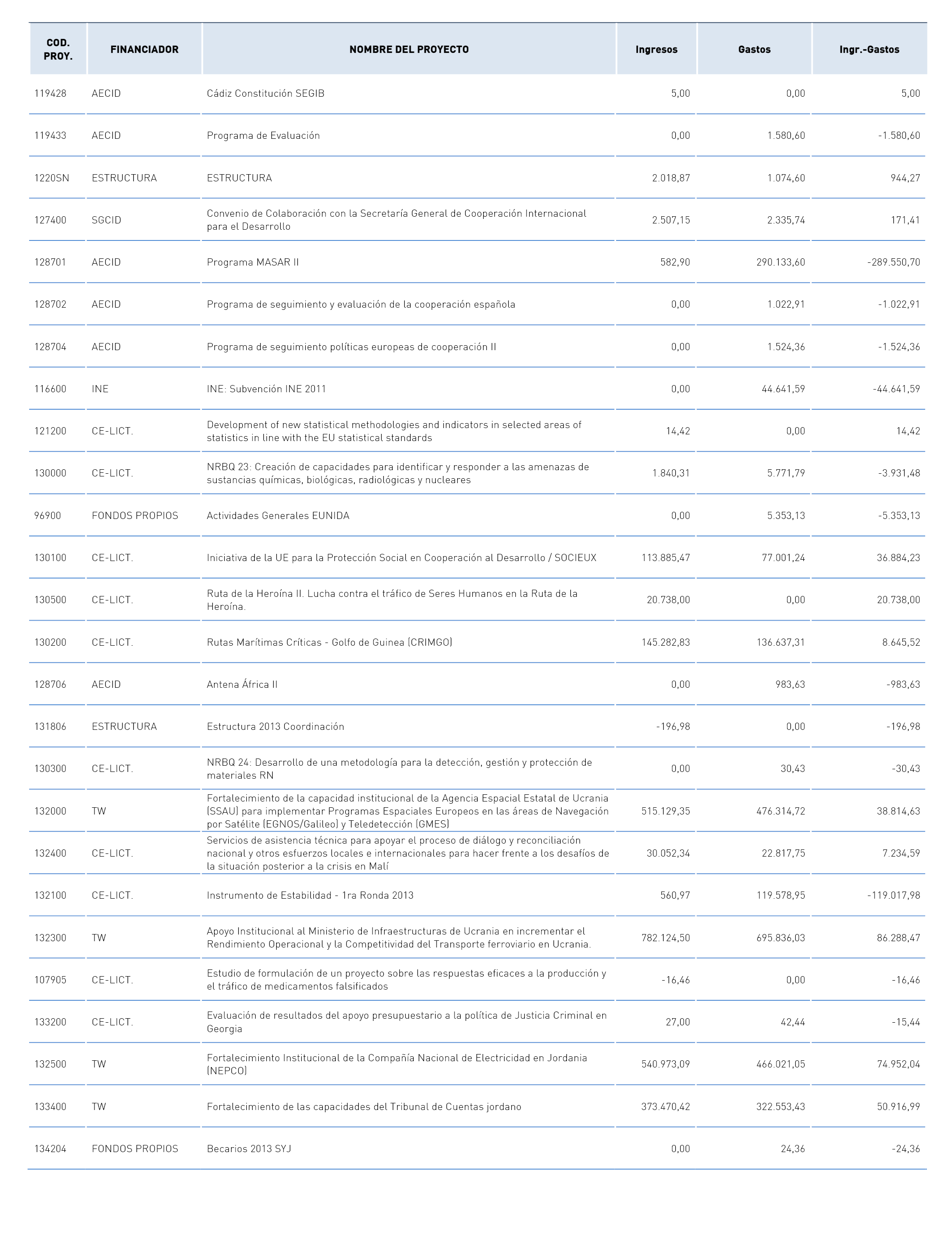Click the Gastos column header
This screenshot has width=952, height=1243.
tap(754, 49)
